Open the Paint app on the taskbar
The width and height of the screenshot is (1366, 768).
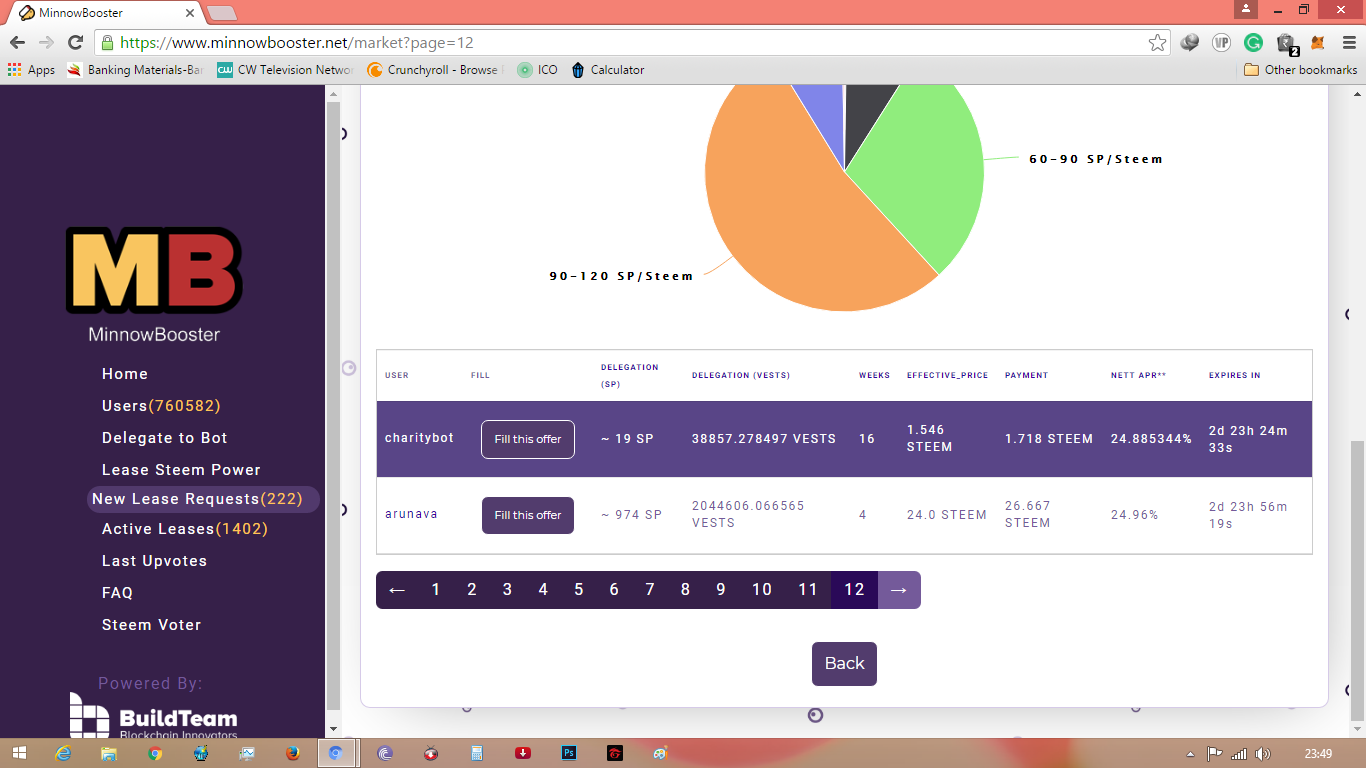pos(660,753)
